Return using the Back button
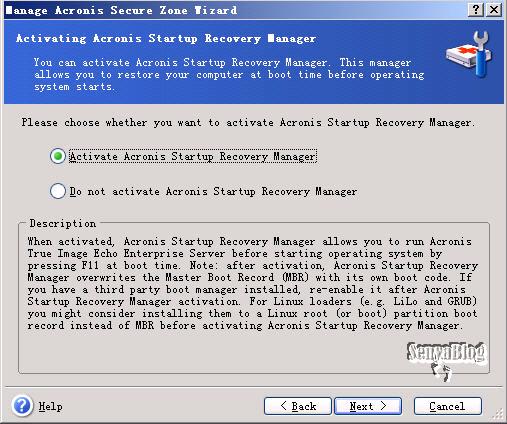 298,406
